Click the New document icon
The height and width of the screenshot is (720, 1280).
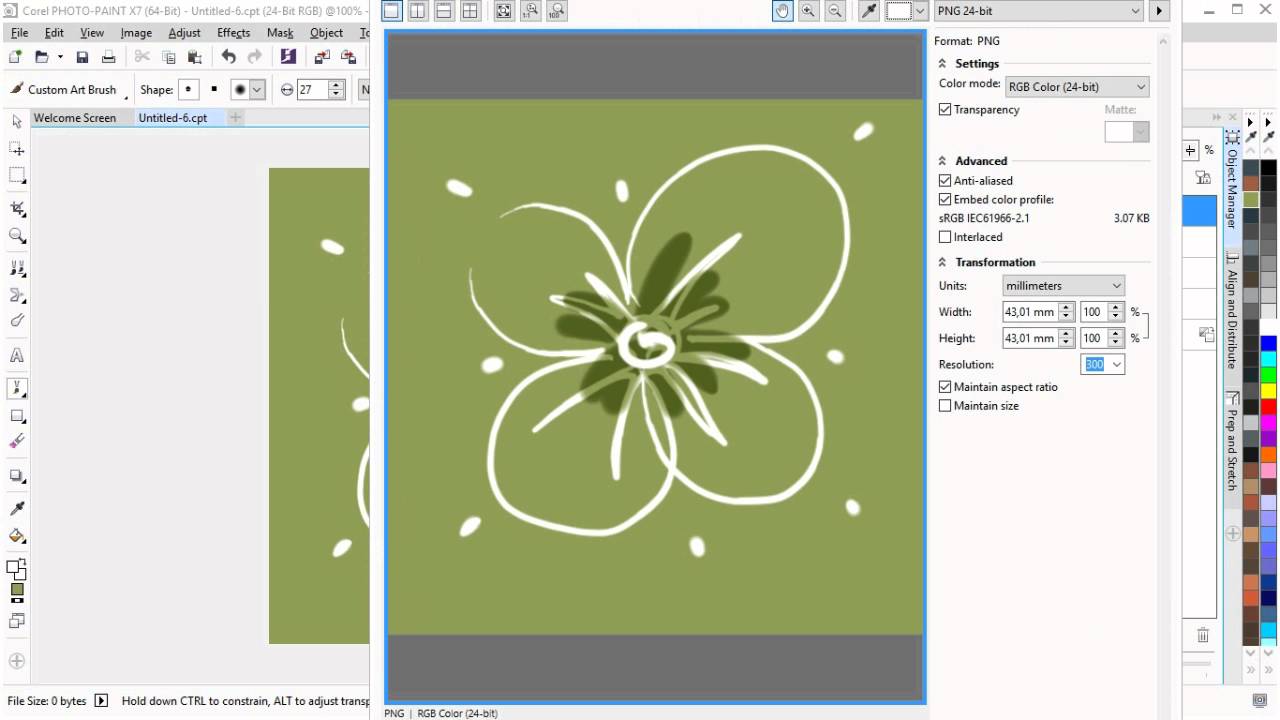[x=16, y=58]
